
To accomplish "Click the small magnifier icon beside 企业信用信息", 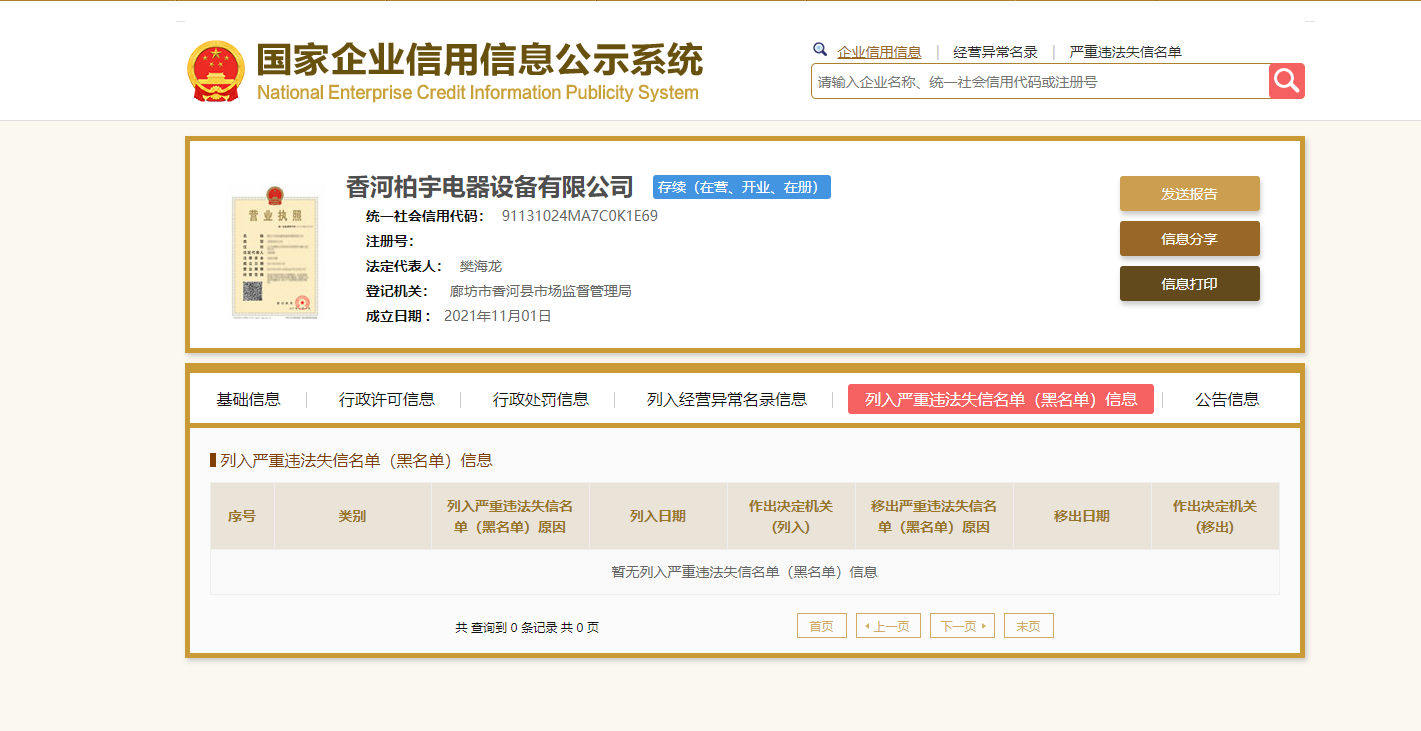I will click(x=820, y=49).
